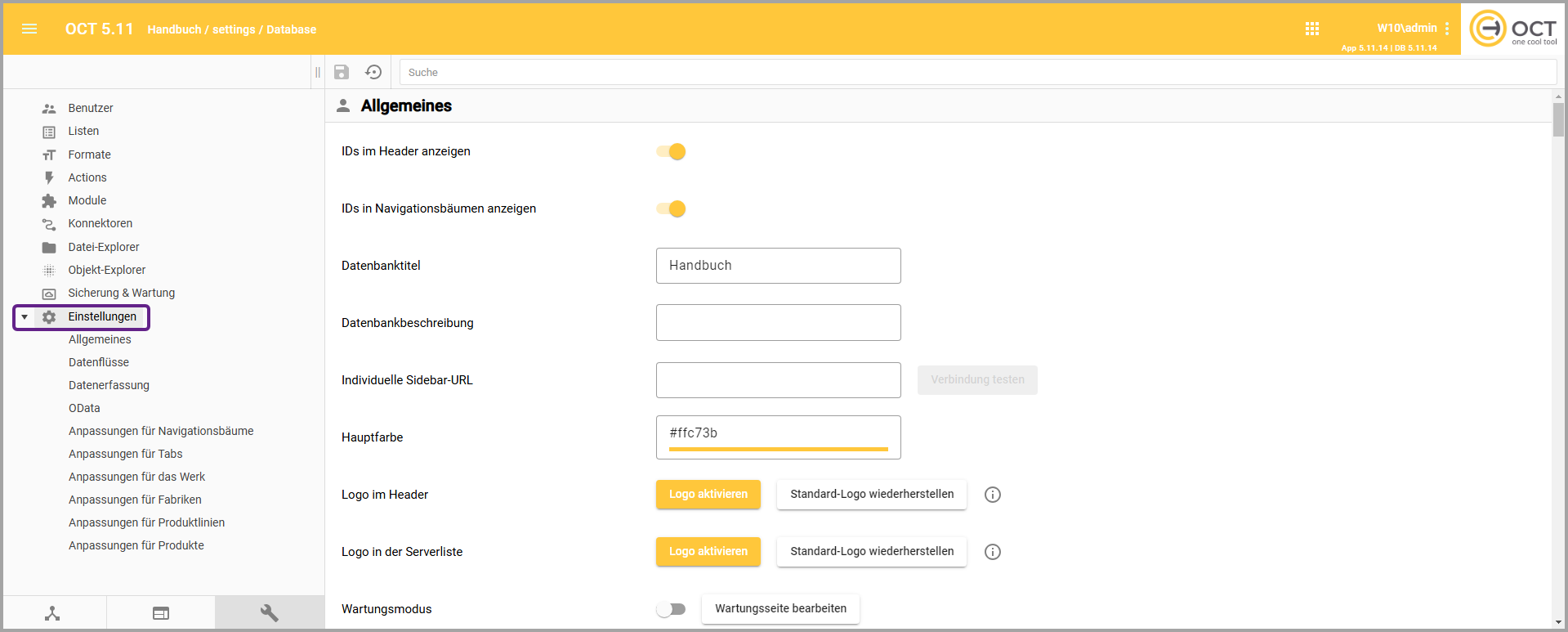1568x632 pixels.
Task: Collapse the Einstellungen tree node
Action: (25, 317)
